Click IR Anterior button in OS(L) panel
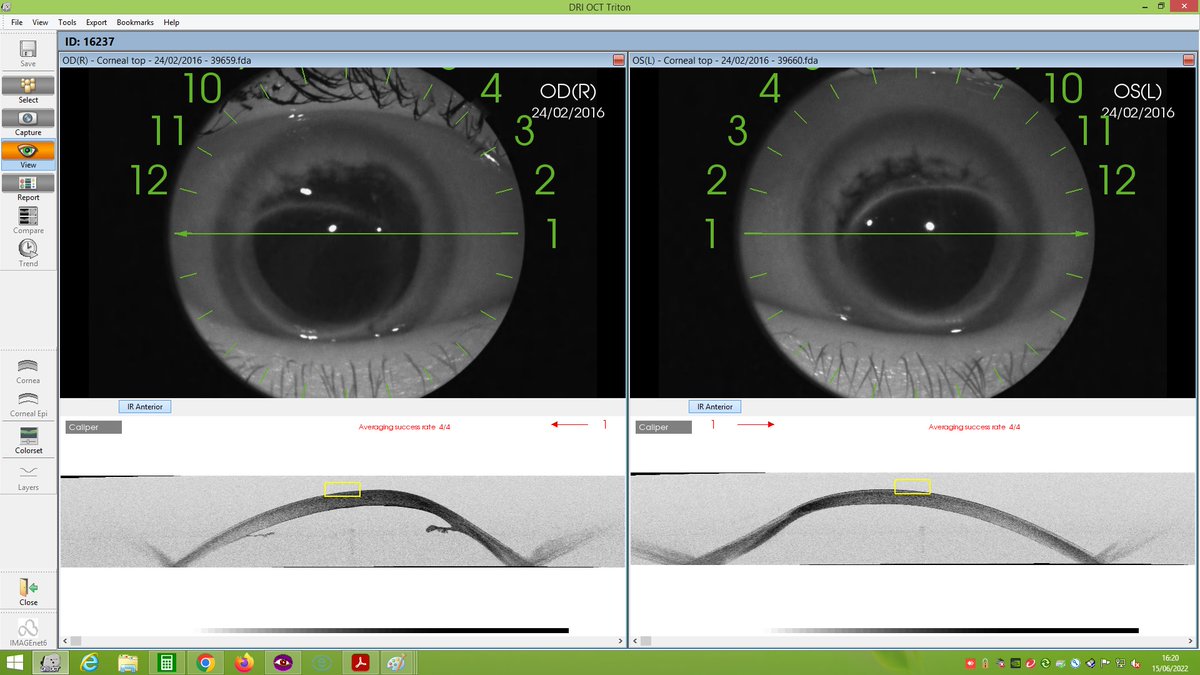Screen dimensions: 1200x675 [715, 406]
